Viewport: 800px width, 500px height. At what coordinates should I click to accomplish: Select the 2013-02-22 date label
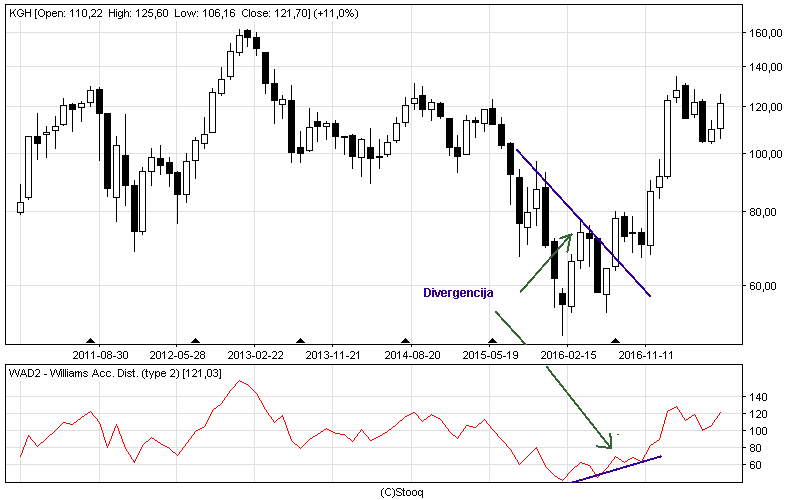coord(255,355)
